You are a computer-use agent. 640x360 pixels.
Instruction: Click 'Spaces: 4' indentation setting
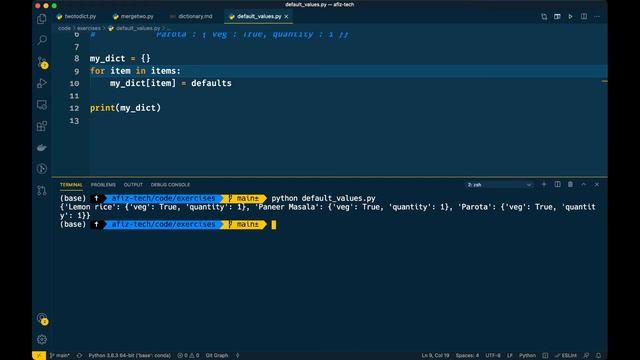click(x=467, y=356)
